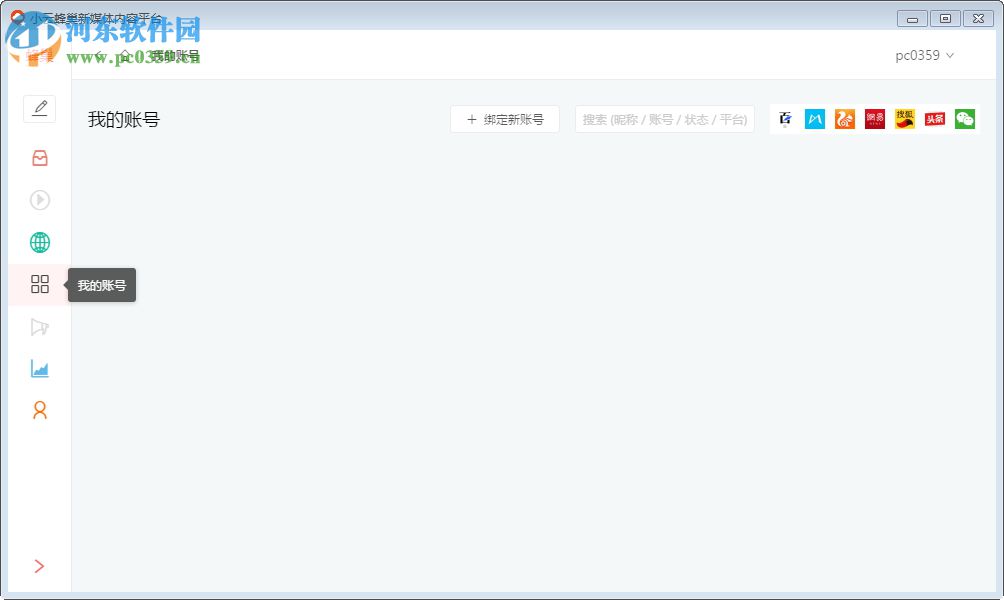
Task: Select the grid-style My Accounts icon
Action: (x=40, y=284)
